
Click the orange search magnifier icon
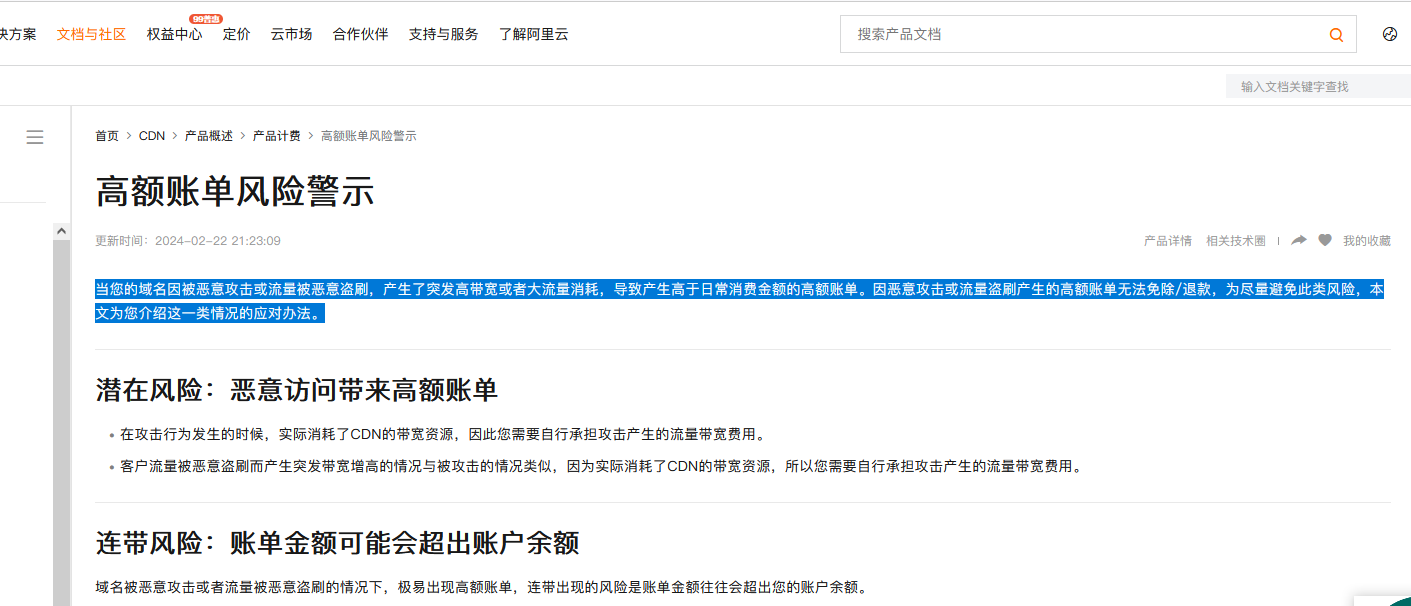click(x=1336, y=35)
